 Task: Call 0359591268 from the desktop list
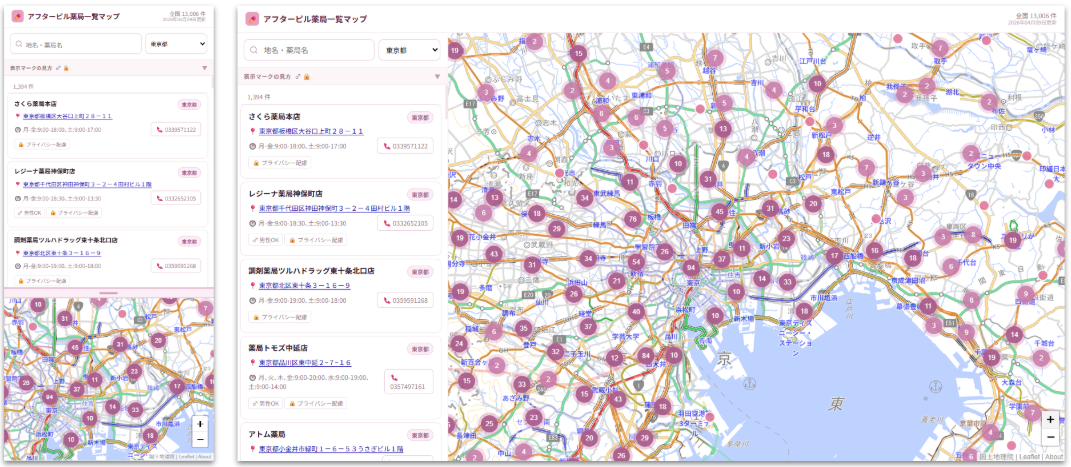(x=405, y=300)
